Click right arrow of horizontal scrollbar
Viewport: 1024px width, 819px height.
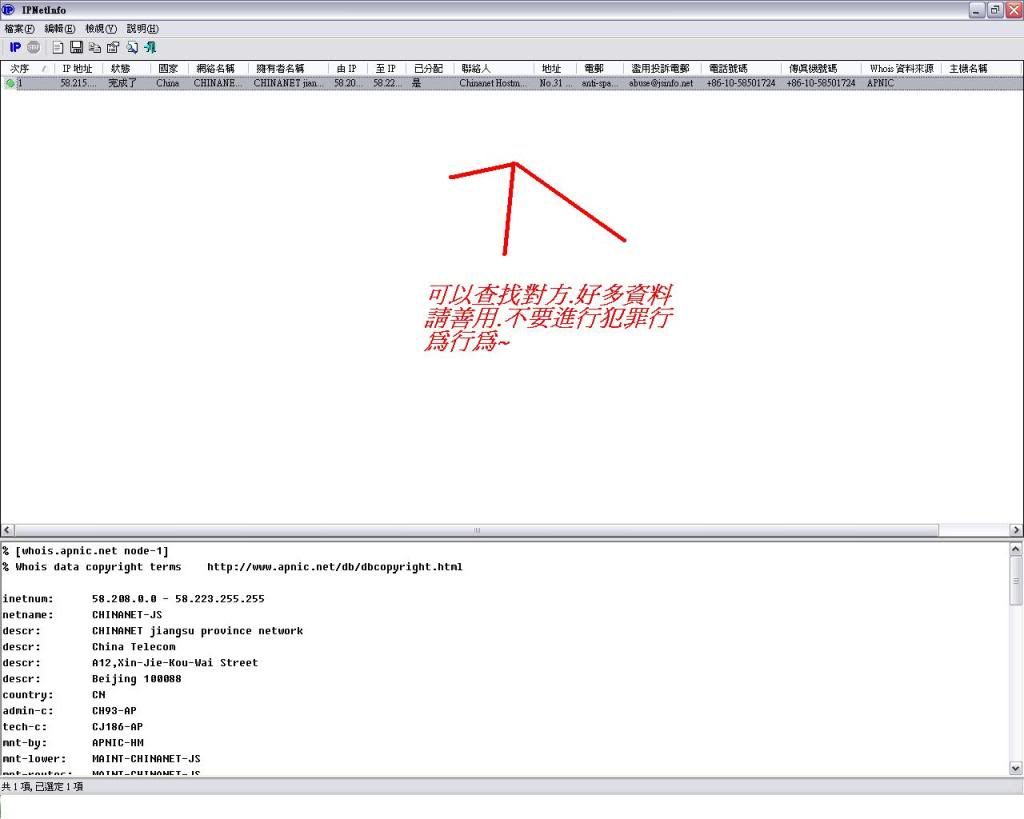(1016, 530)
